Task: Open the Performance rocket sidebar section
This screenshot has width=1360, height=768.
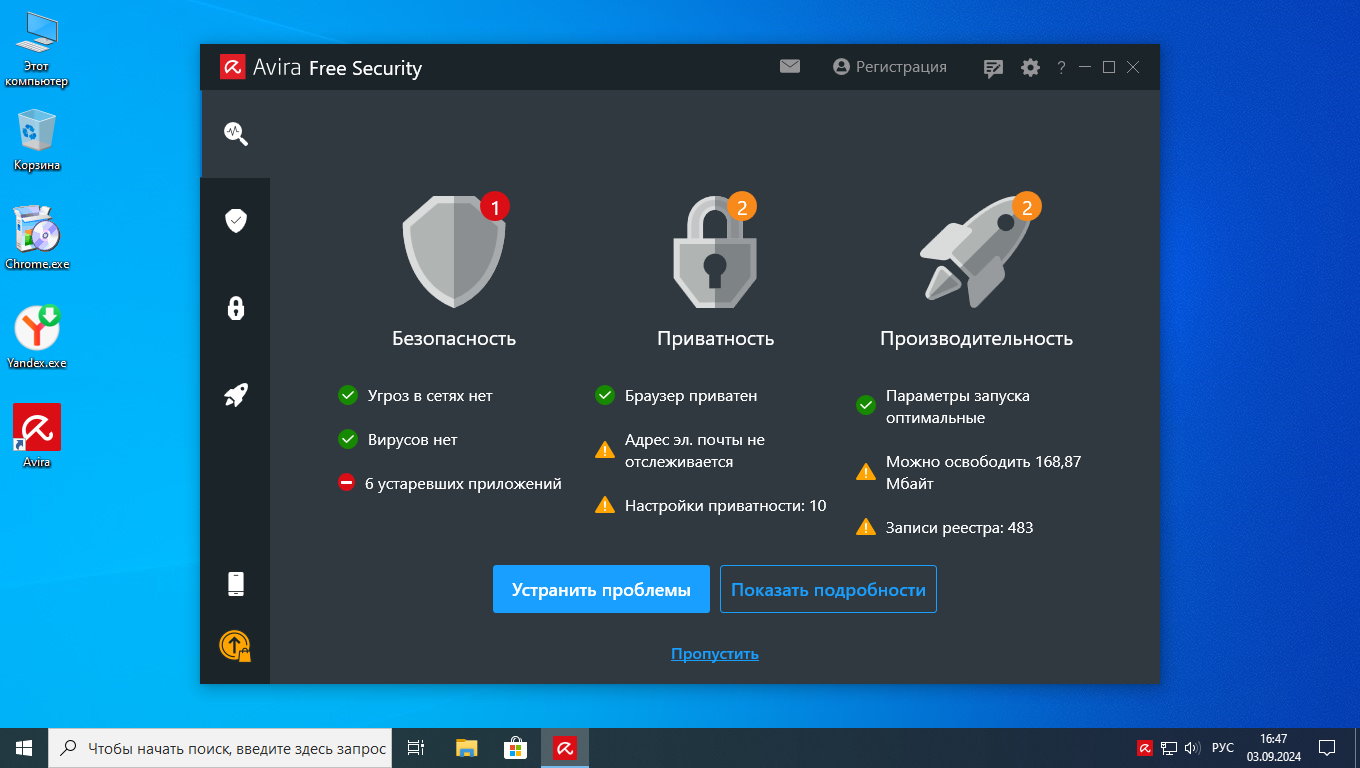Action: [x=236, y=395]
